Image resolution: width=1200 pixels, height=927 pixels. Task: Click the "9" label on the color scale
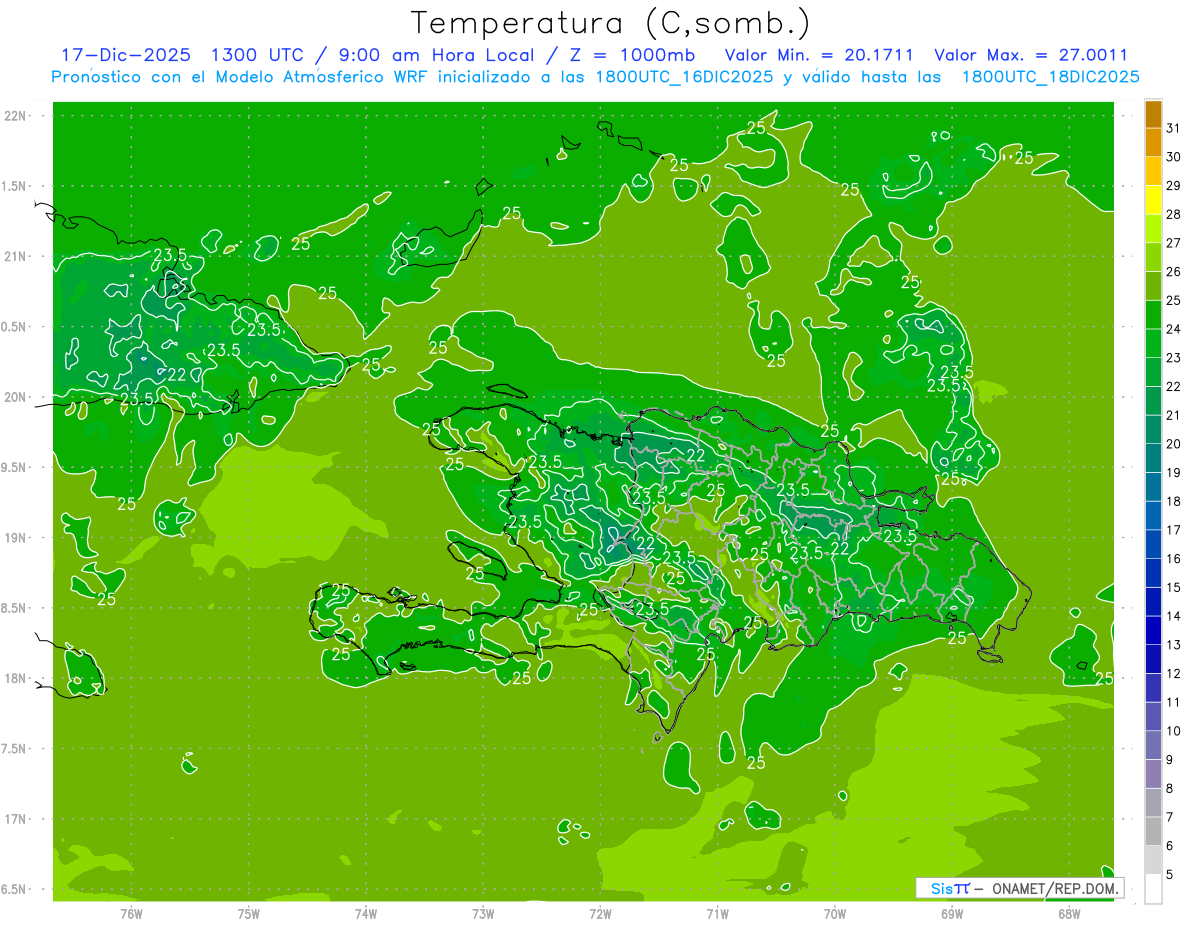(x=1170, y=760)
